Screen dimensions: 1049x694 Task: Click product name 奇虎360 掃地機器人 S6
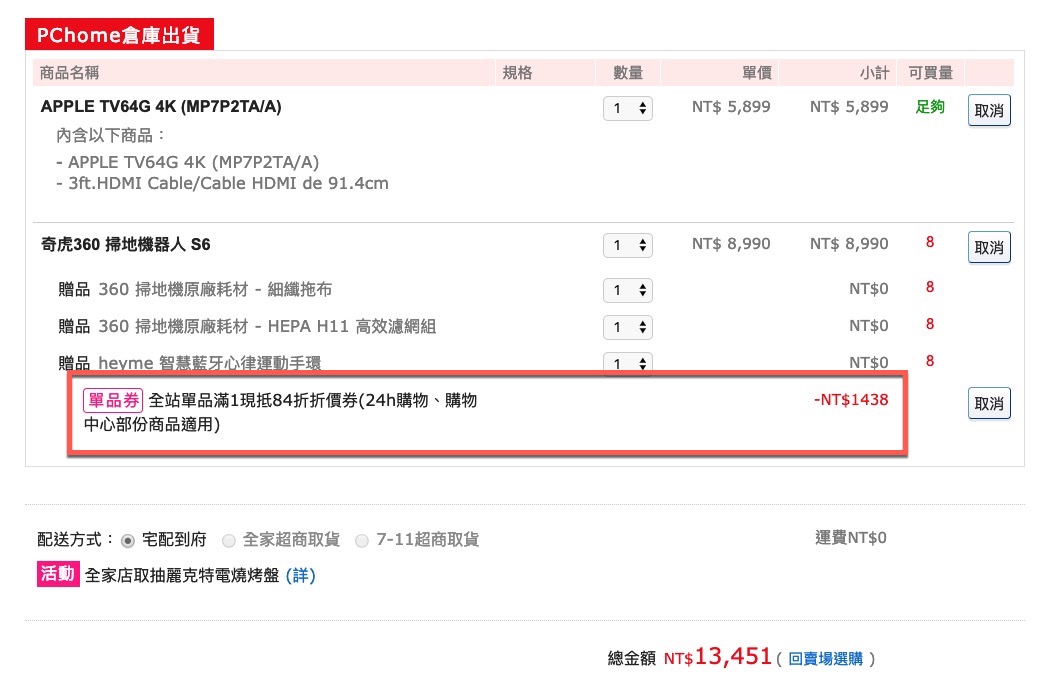[x=125, y=244]
